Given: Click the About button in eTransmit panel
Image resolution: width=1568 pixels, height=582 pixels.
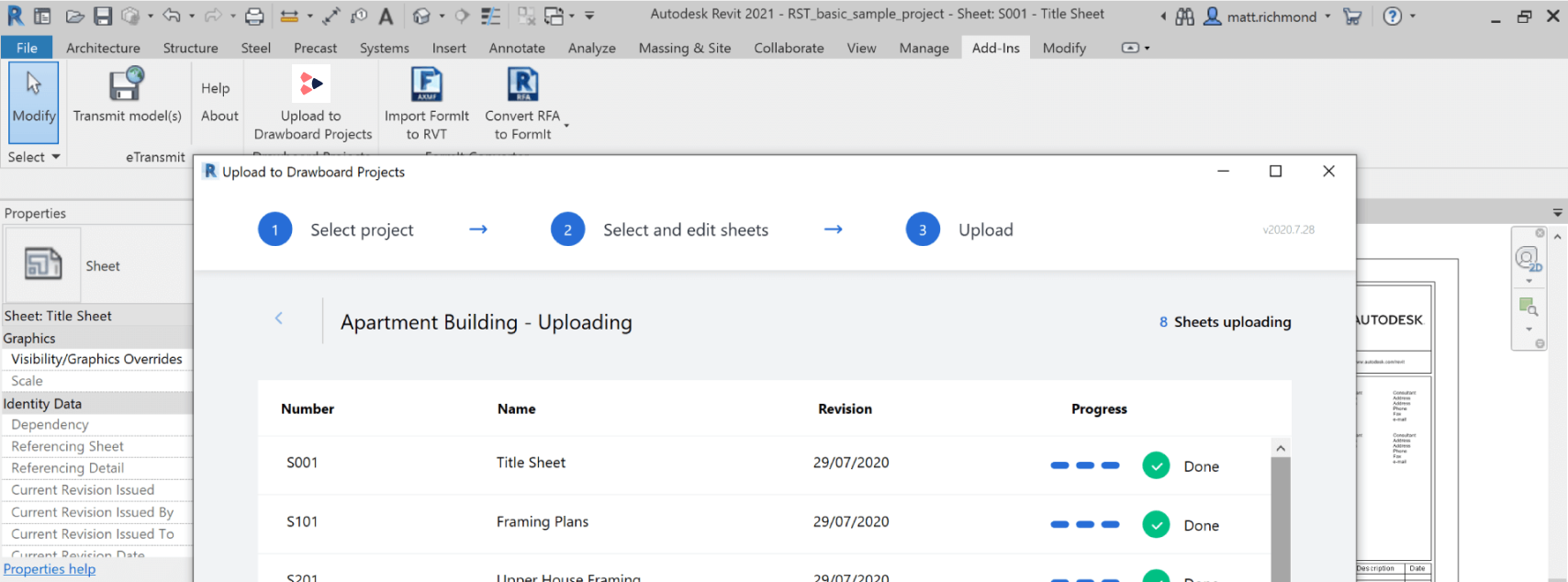Looking at the screenshot, I should [219, 116].
